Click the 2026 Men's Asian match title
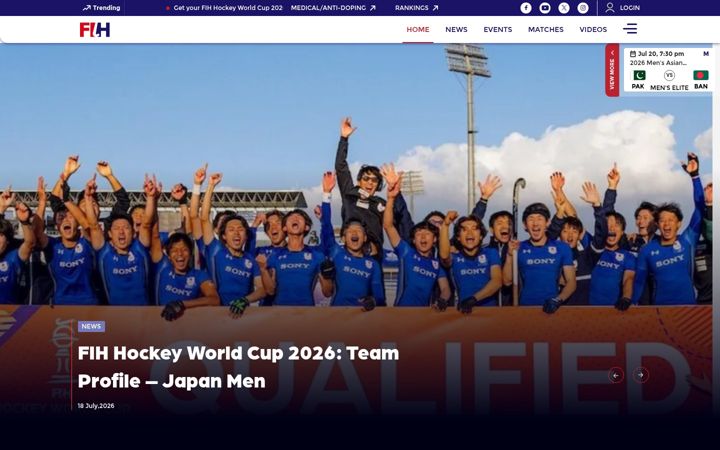720x450 pixels. 658,62
